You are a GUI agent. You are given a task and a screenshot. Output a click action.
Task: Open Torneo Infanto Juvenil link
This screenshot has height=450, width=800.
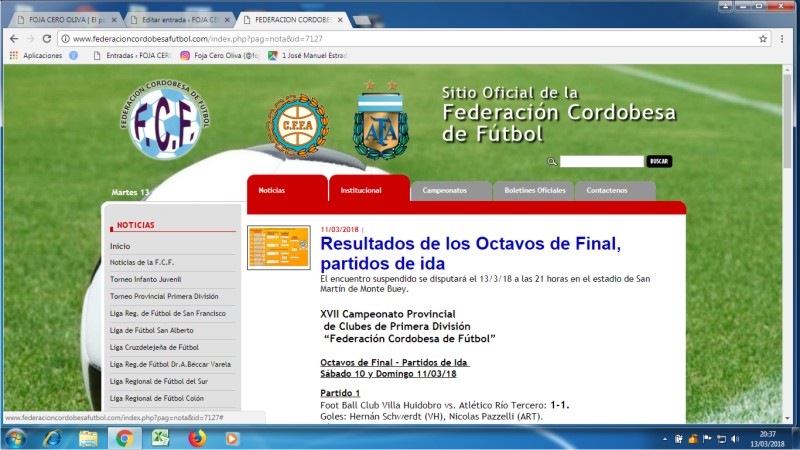tap(145, 279)
